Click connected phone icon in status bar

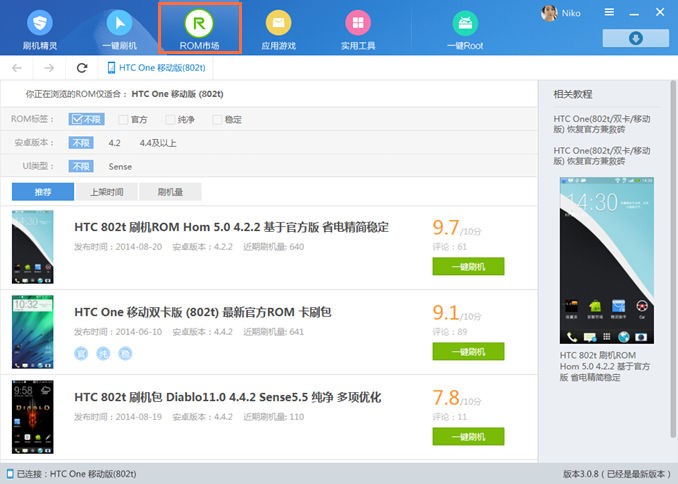10,474
